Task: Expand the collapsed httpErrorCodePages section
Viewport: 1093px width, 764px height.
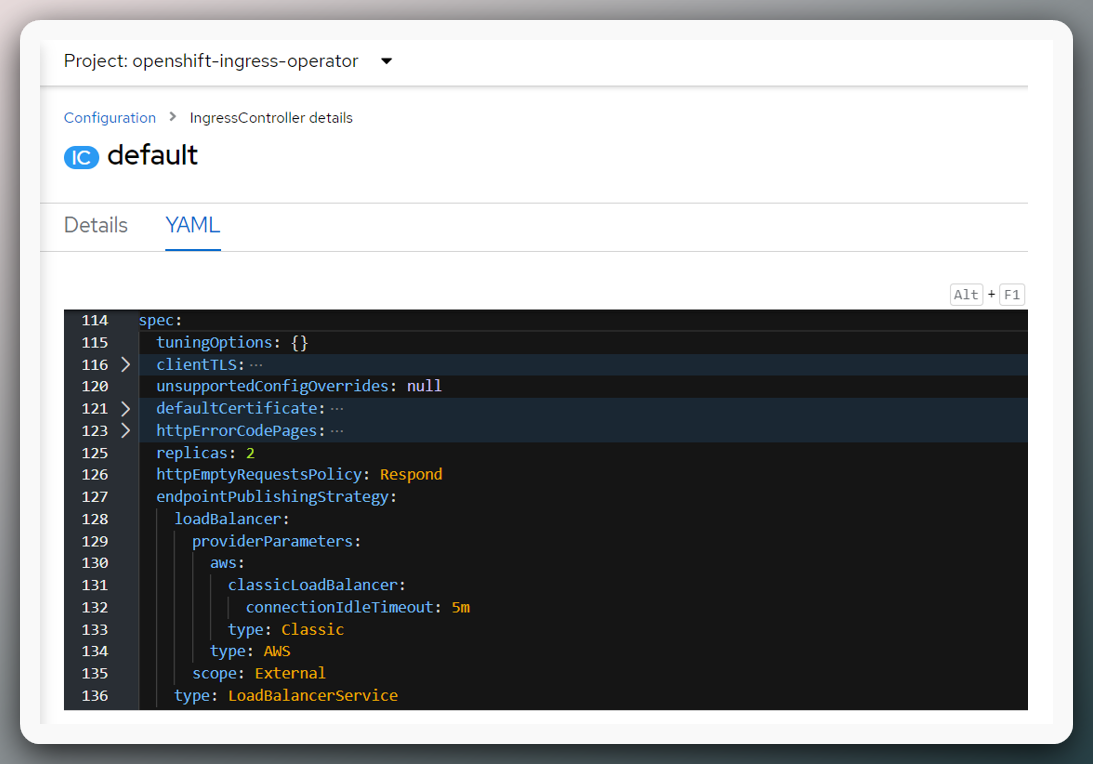Action: [x=125, y=431]
